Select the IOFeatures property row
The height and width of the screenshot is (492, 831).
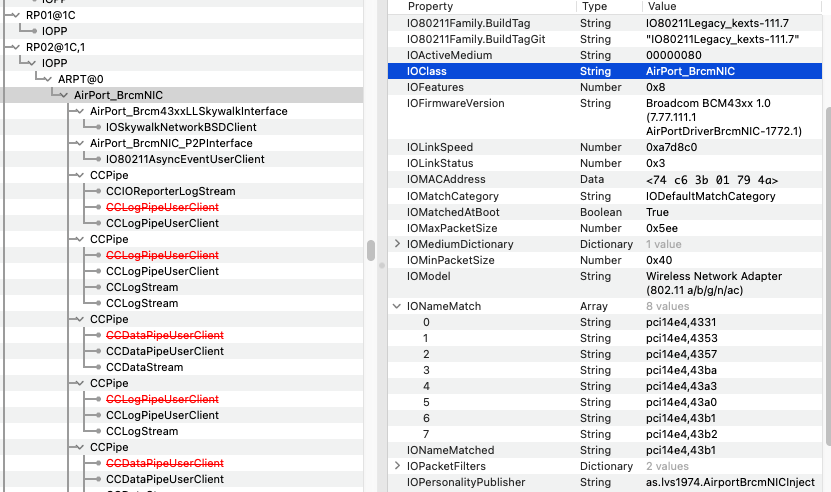605,87
